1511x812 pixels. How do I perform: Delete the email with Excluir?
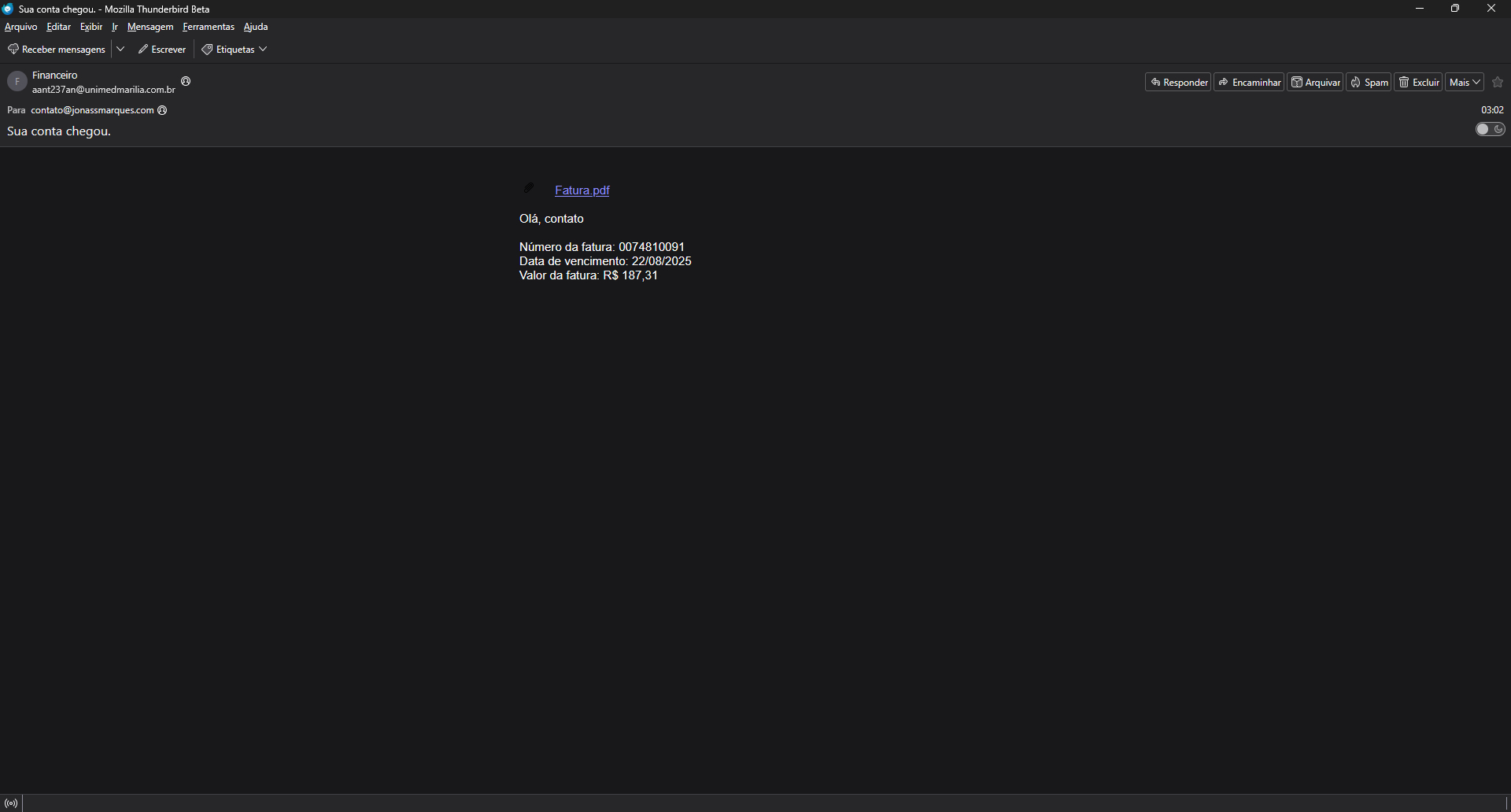pyautogui.click(x=1418, y=83)
